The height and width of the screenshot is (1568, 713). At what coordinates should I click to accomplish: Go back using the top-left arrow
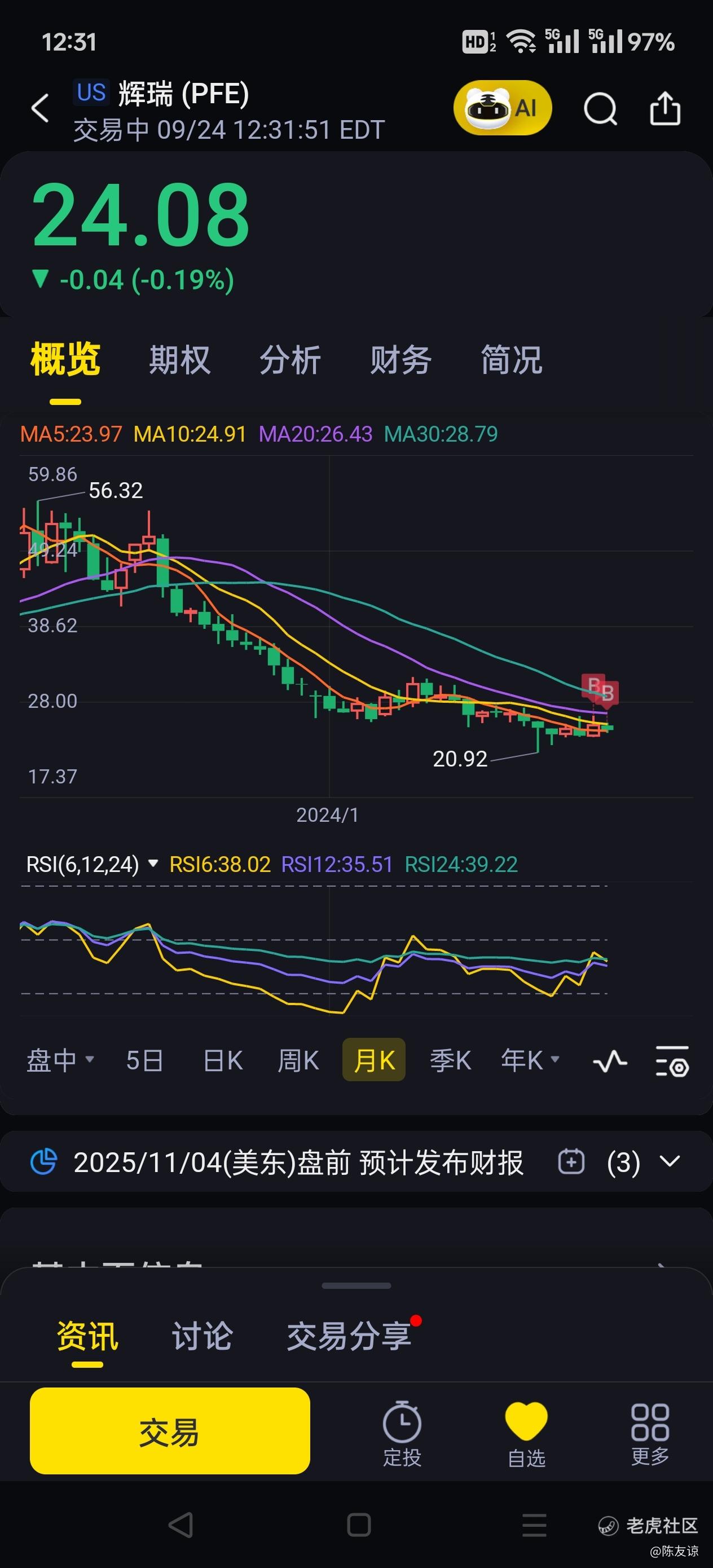pyautogui.click(x=40, y=108)
